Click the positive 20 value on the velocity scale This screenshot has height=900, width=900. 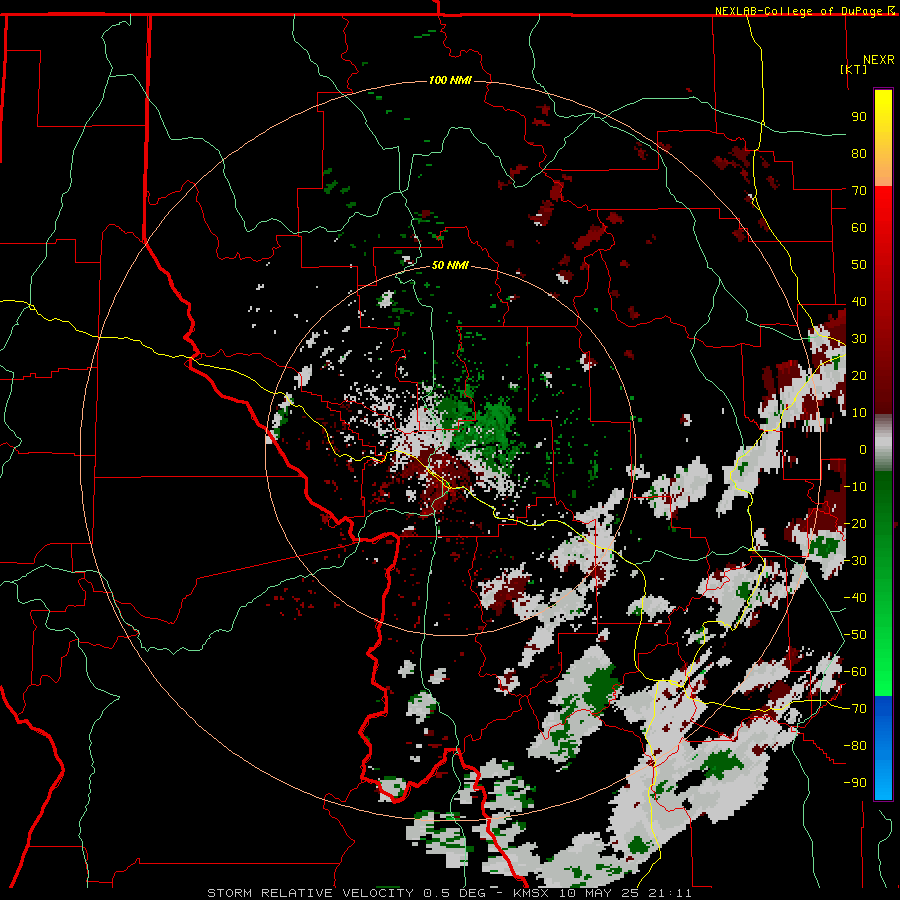pos(859,376)
